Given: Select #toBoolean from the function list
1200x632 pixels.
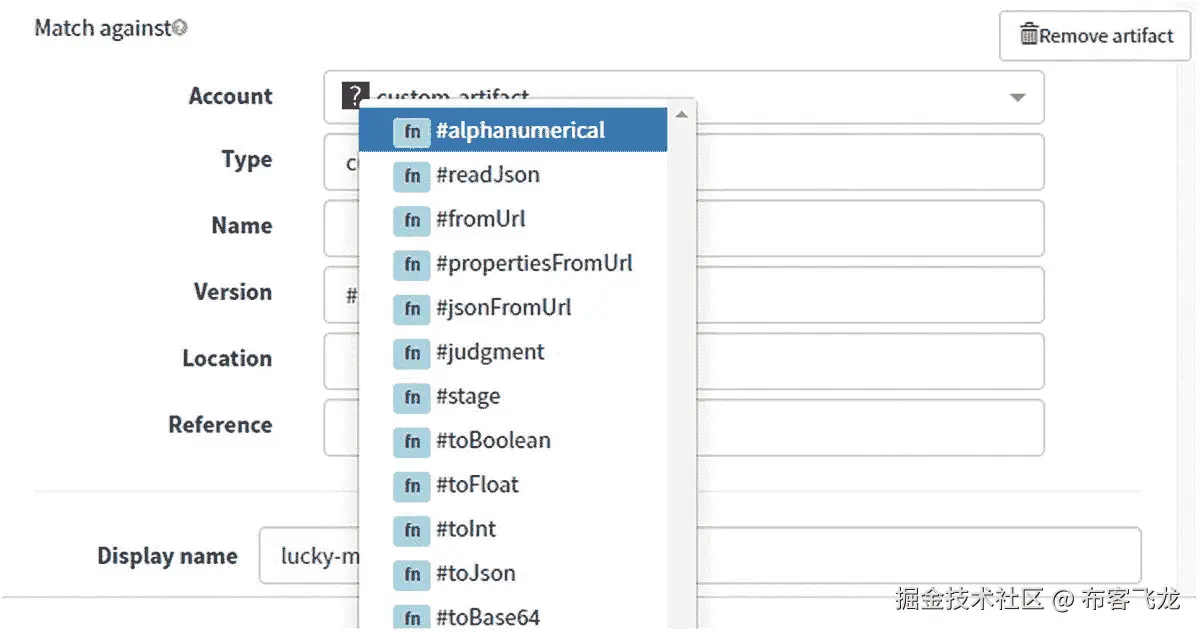Looking at the screenshot, I should click(x=493, y=441).
